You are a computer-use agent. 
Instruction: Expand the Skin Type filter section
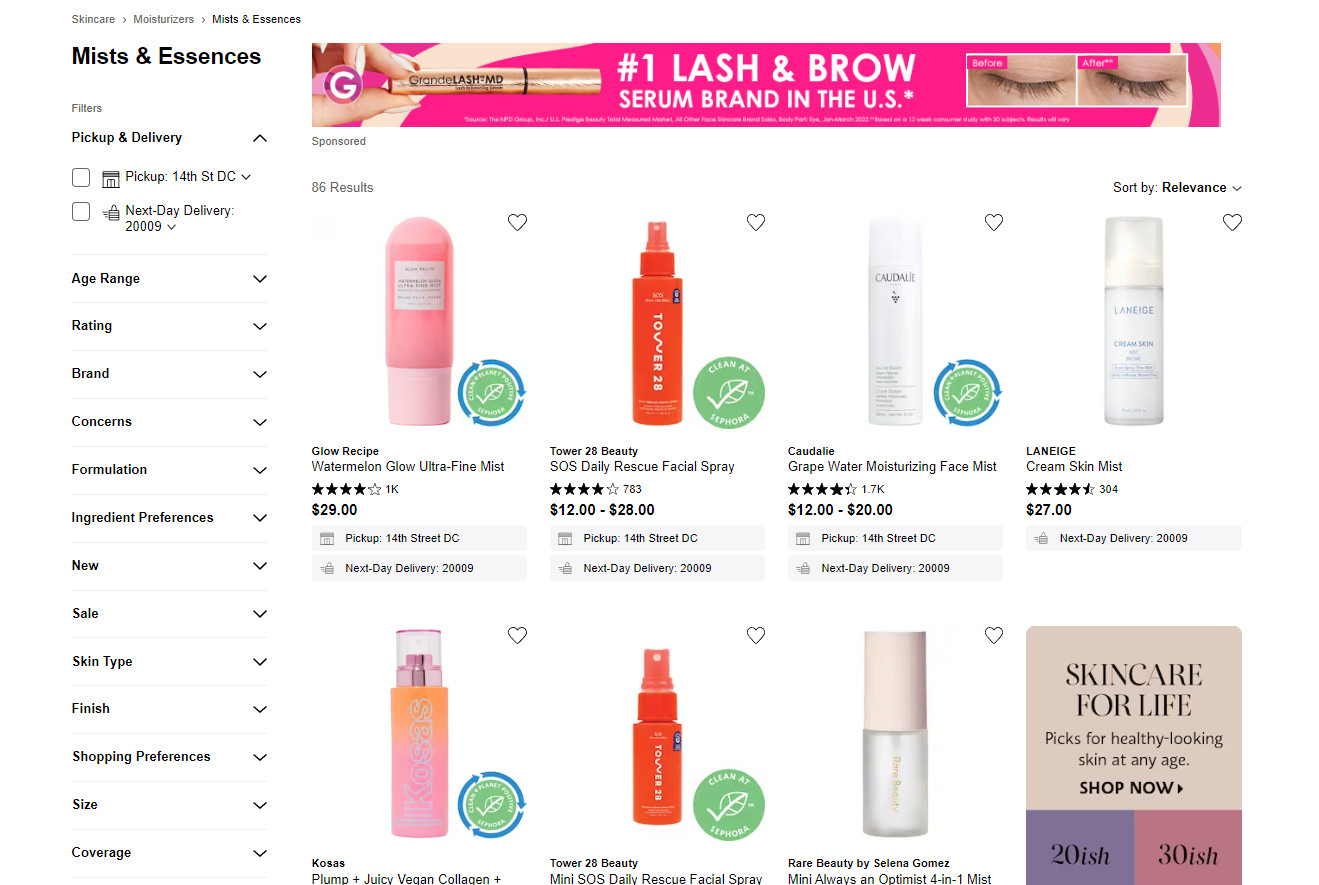169,662
